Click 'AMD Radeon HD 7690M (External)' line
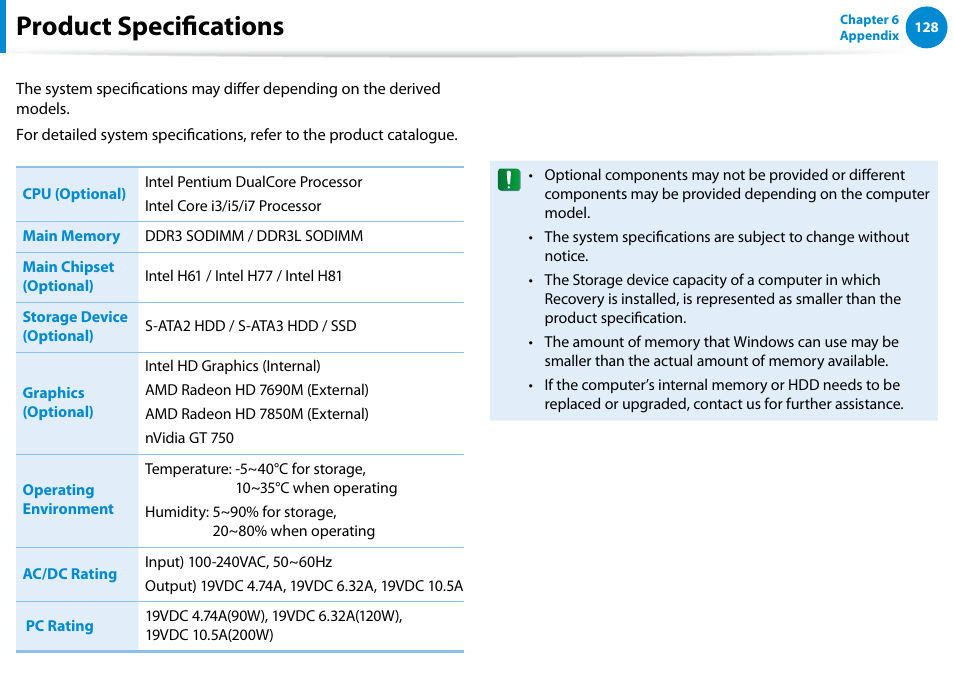Image resolution: width=954 pixels, height=677 pixels. [x=257, y=390]
